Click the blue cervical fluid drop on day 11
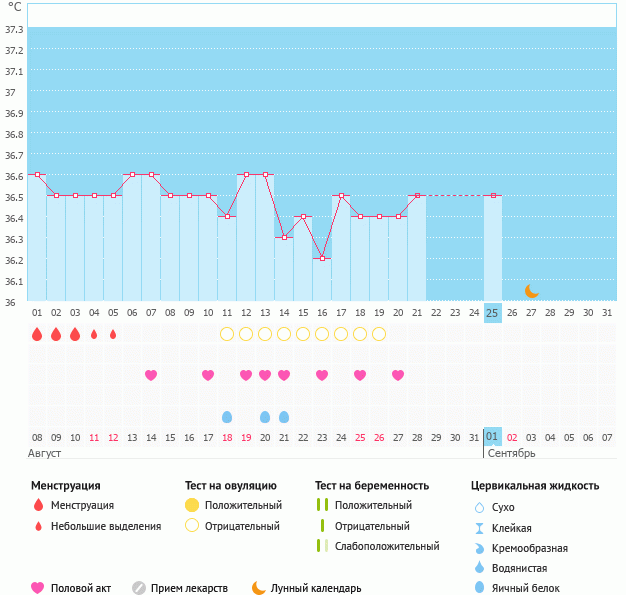The height and width of the screenshot is (595, 626). coord(227,417)
